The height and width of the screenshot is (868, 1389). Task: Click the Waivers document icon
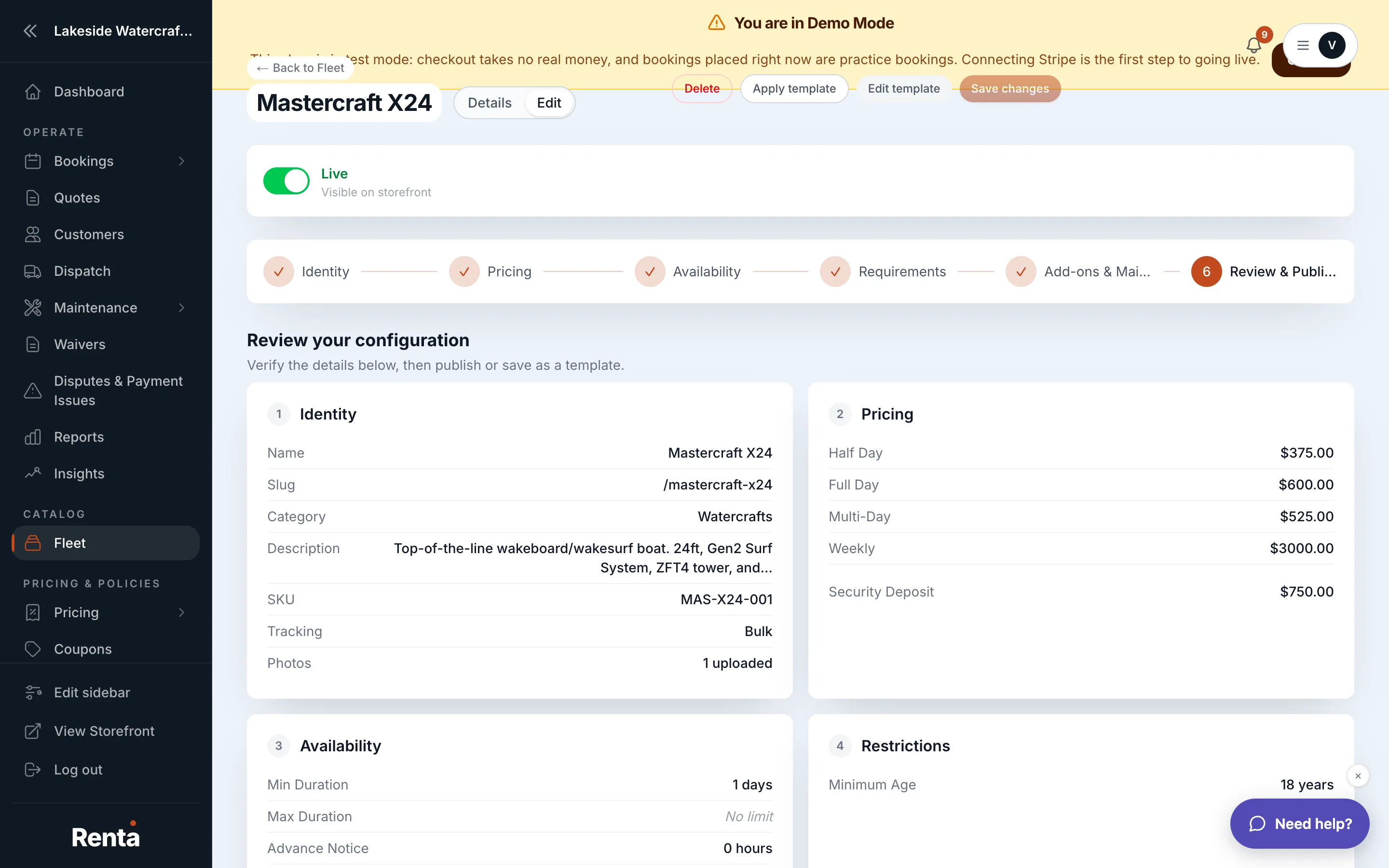point(33,345)
